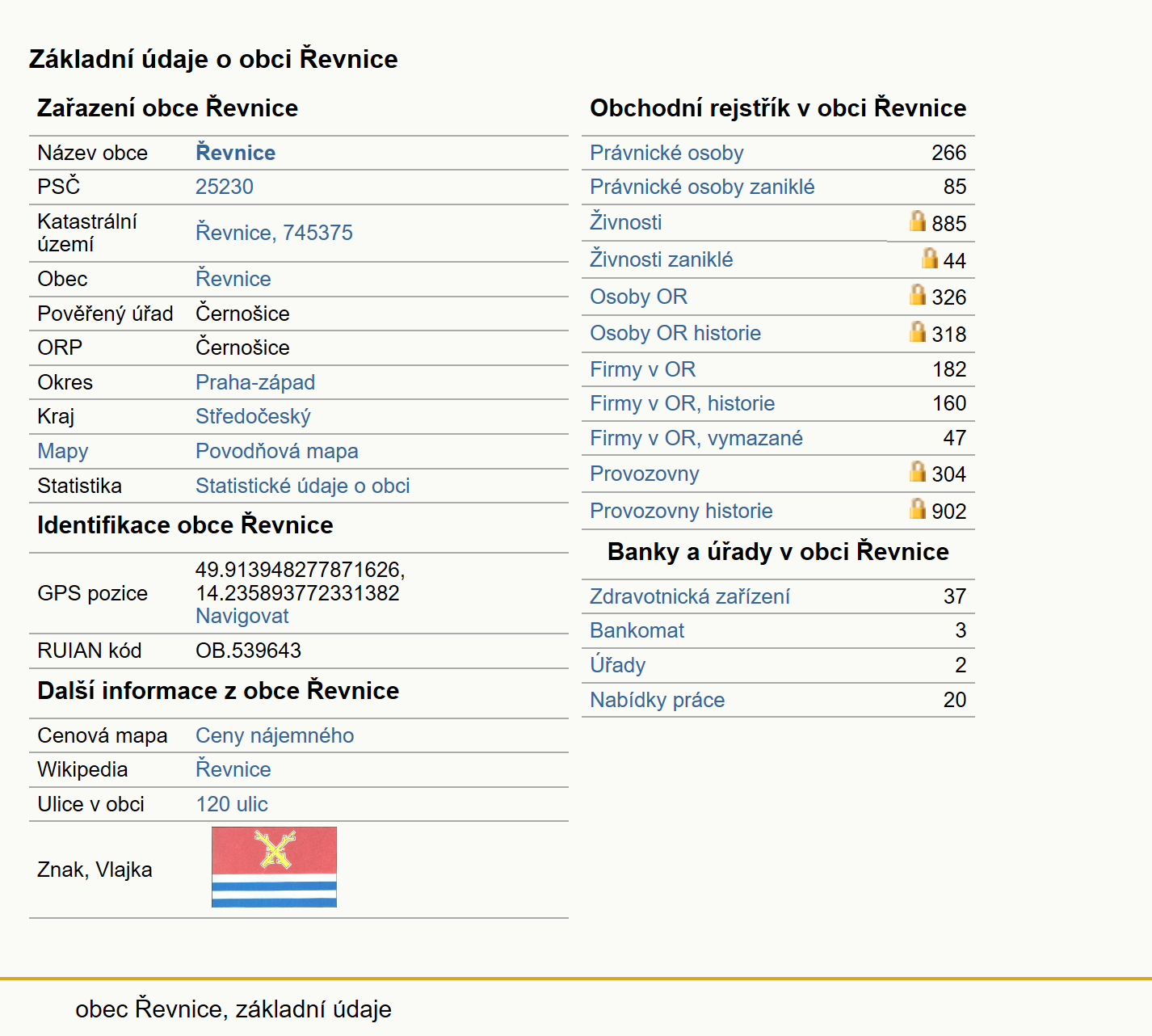Open the bold Řevnice municipality name link

pos(235,153)
